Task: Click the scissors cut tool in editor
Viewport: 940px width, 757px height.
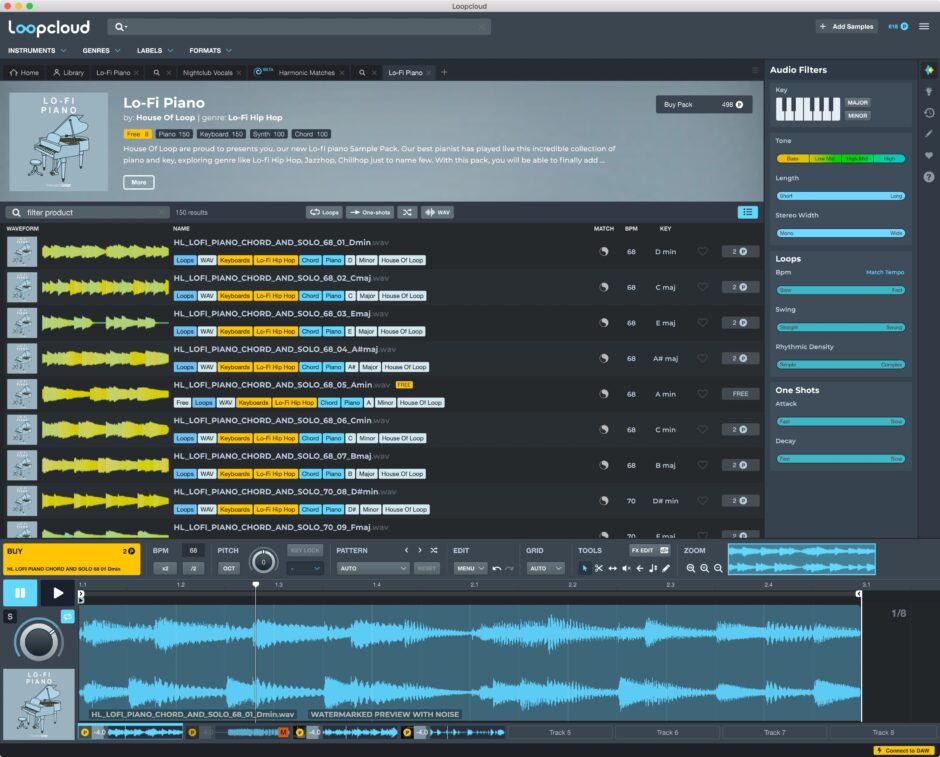Action: (599, 568)
